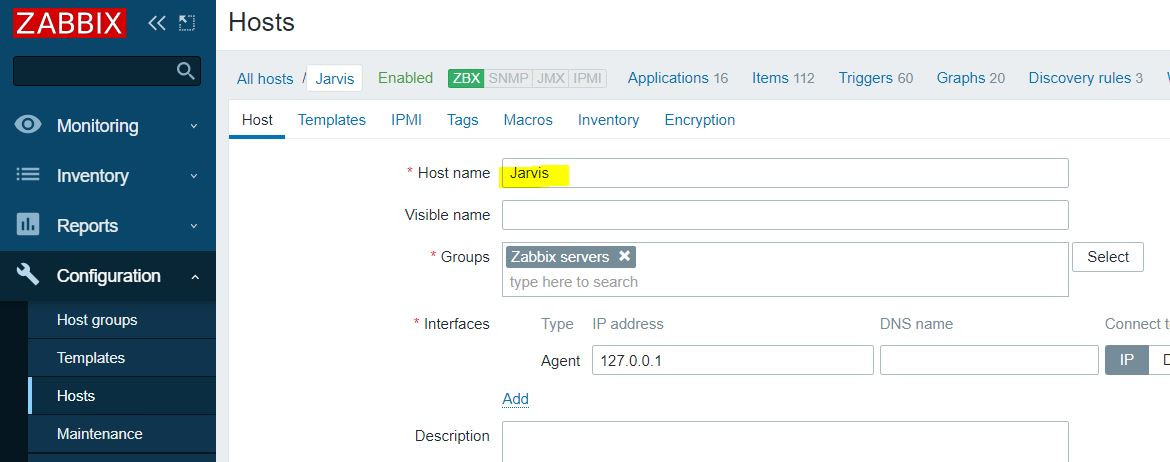
Task: Click the Monitoring eye icon
Action: pyautogui.click(x=28, y=125)
